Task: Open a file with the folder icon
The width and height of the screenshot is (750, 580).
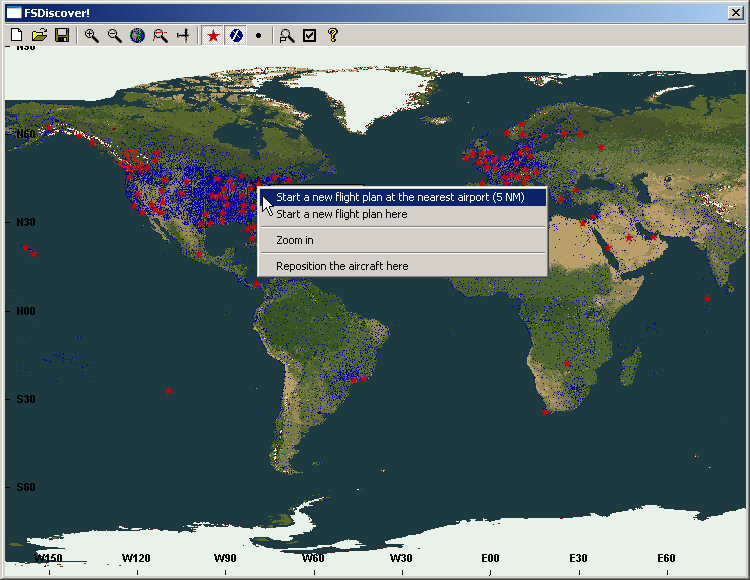Action: pos(39,35)
